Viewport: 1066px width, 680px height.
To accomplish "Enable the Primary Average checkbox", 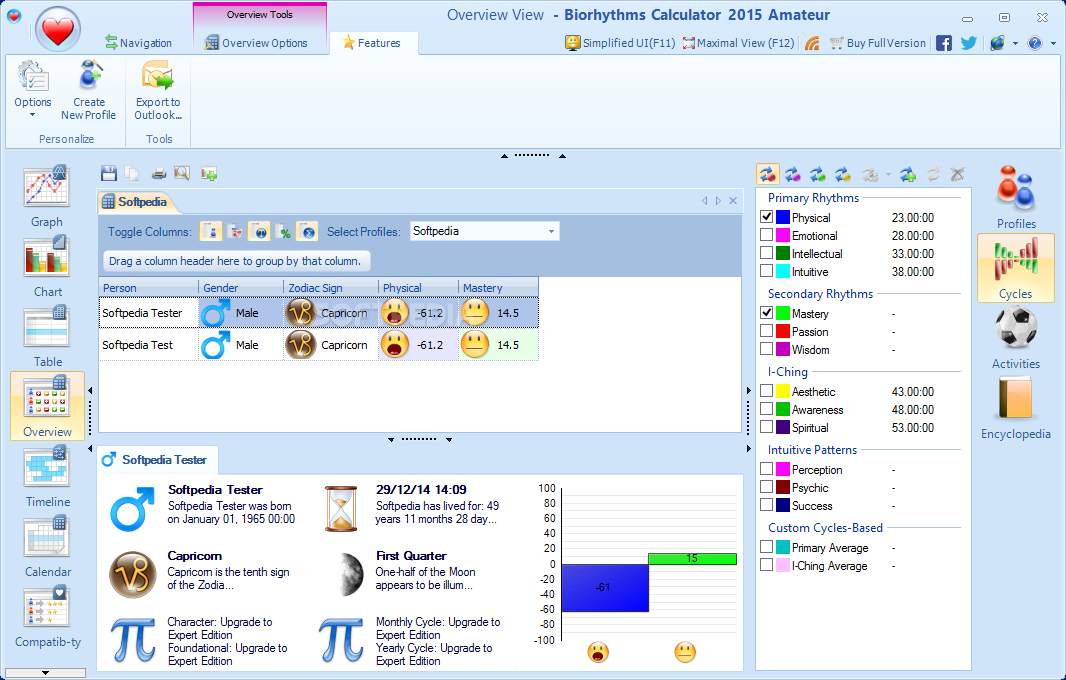I will point(766,547).
